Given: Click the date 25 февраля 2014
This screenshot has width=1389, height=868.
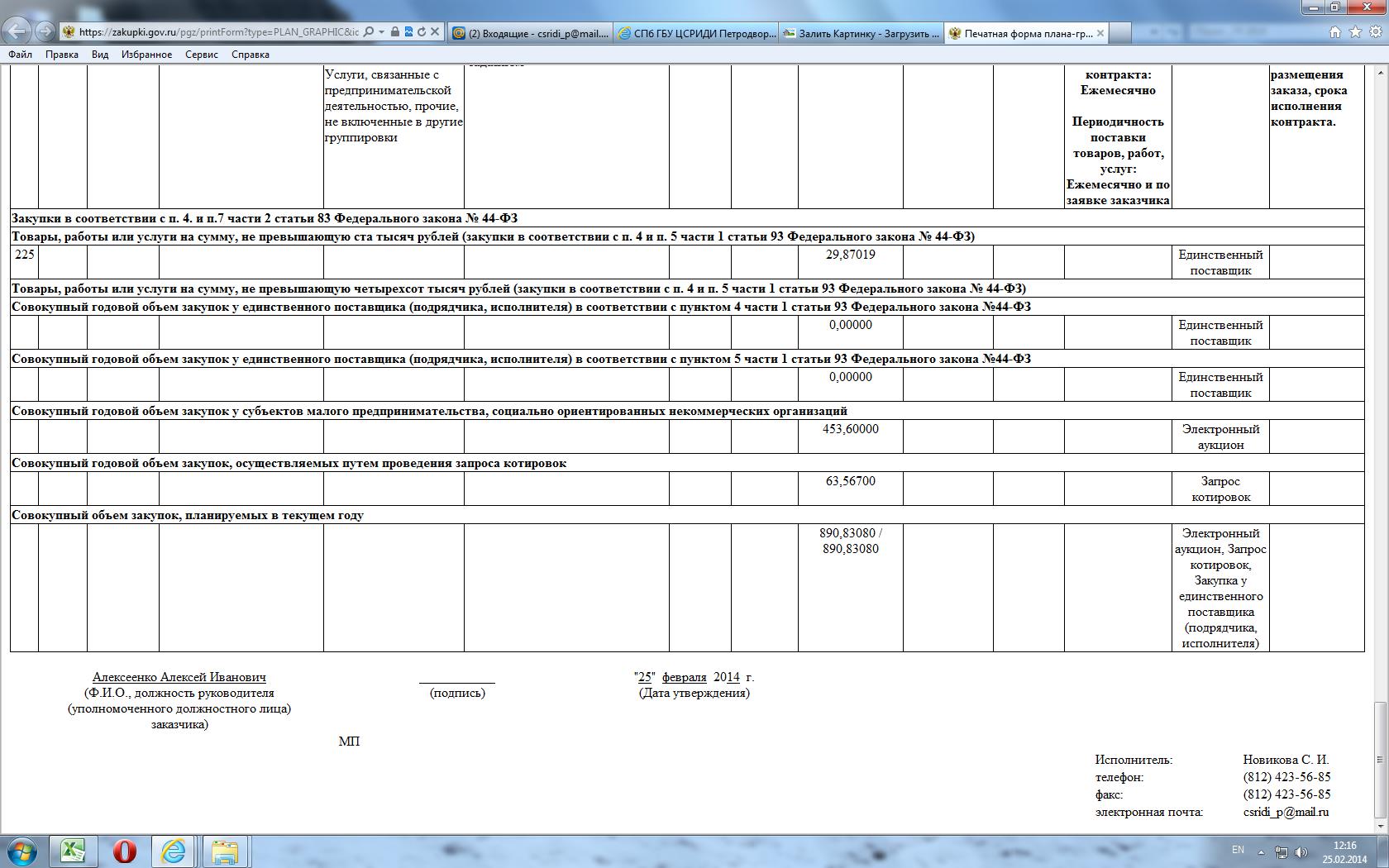Looking at the screenshot, I should [694, 677].
